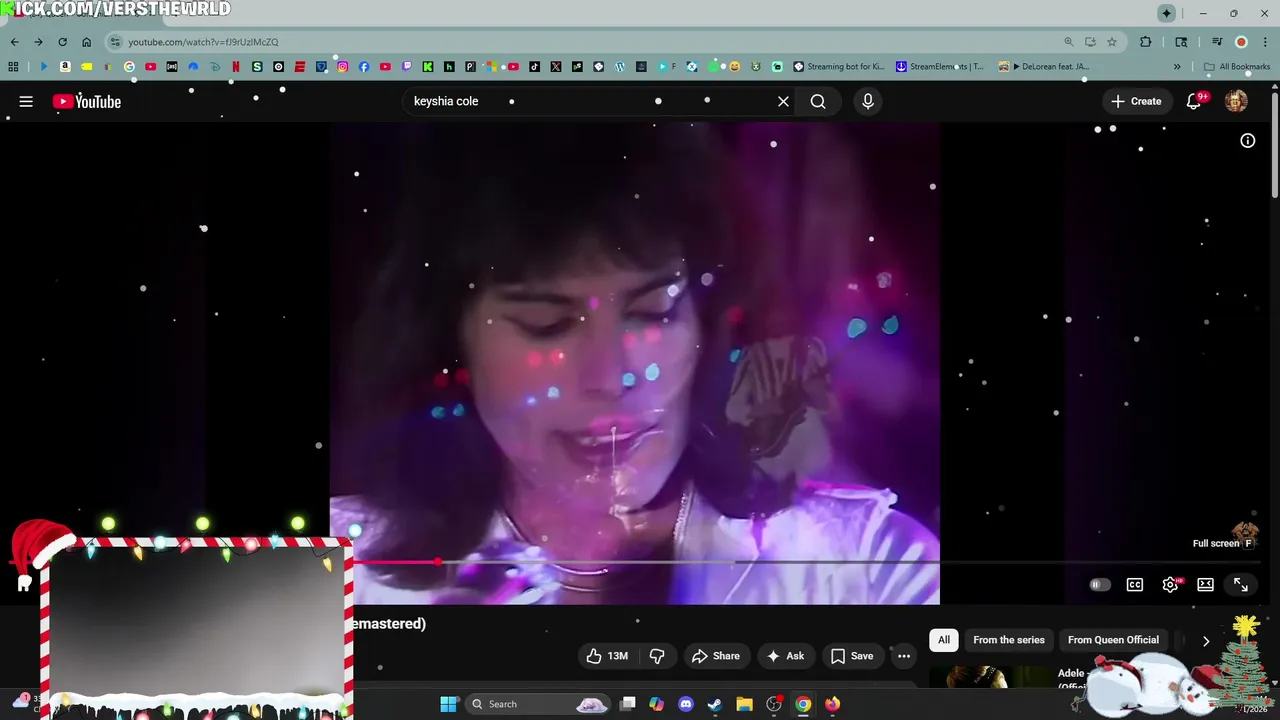The image size is (1280, 720).
Task: Open the WordPress bookmark icon
Action: tap(620, 67)
